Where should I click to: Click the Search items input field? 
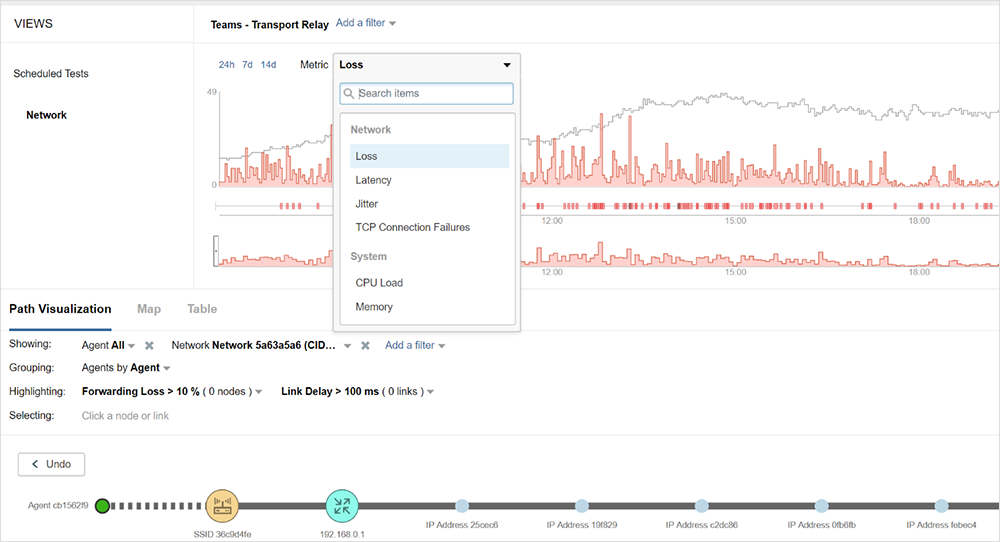click(433, 94)
